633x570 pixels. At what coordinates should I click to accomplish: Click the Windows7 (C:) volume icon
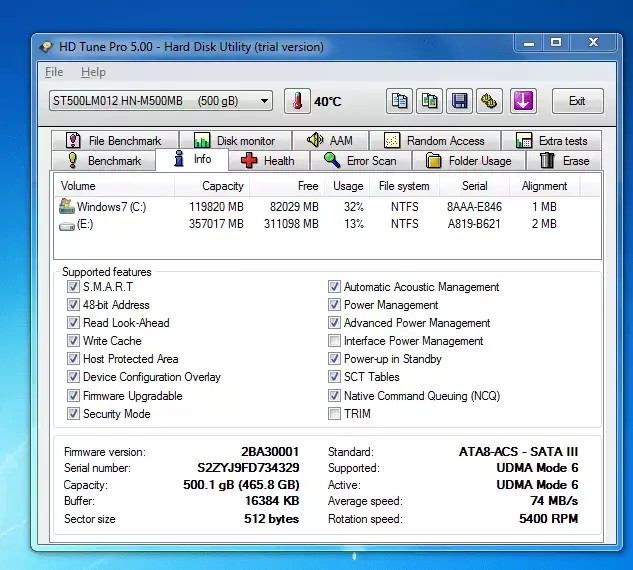click(x=67, y=206)
